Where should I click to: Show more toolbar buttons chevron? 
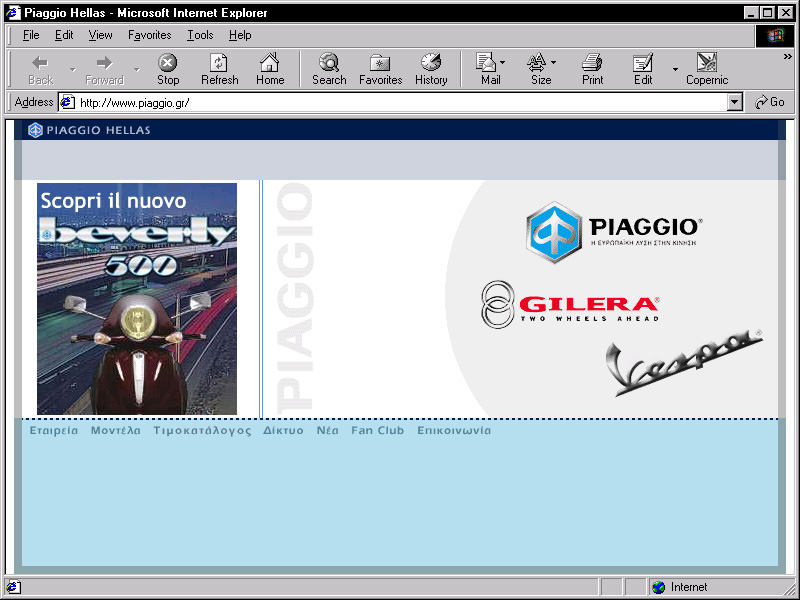(x=788, y=57)
